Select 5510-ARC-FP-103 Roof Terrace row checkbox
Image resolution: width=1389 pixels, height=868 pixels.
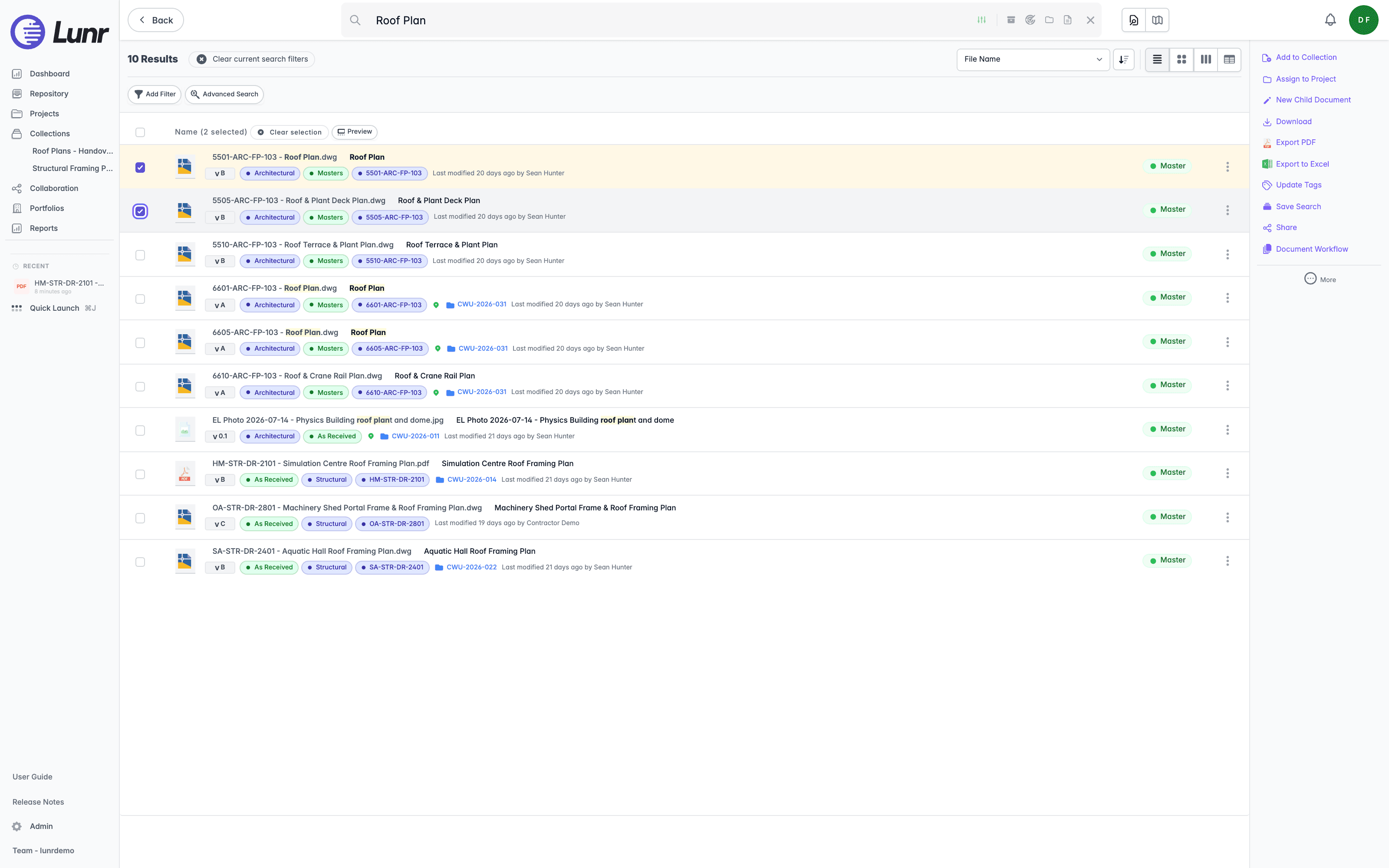(140, 255)
